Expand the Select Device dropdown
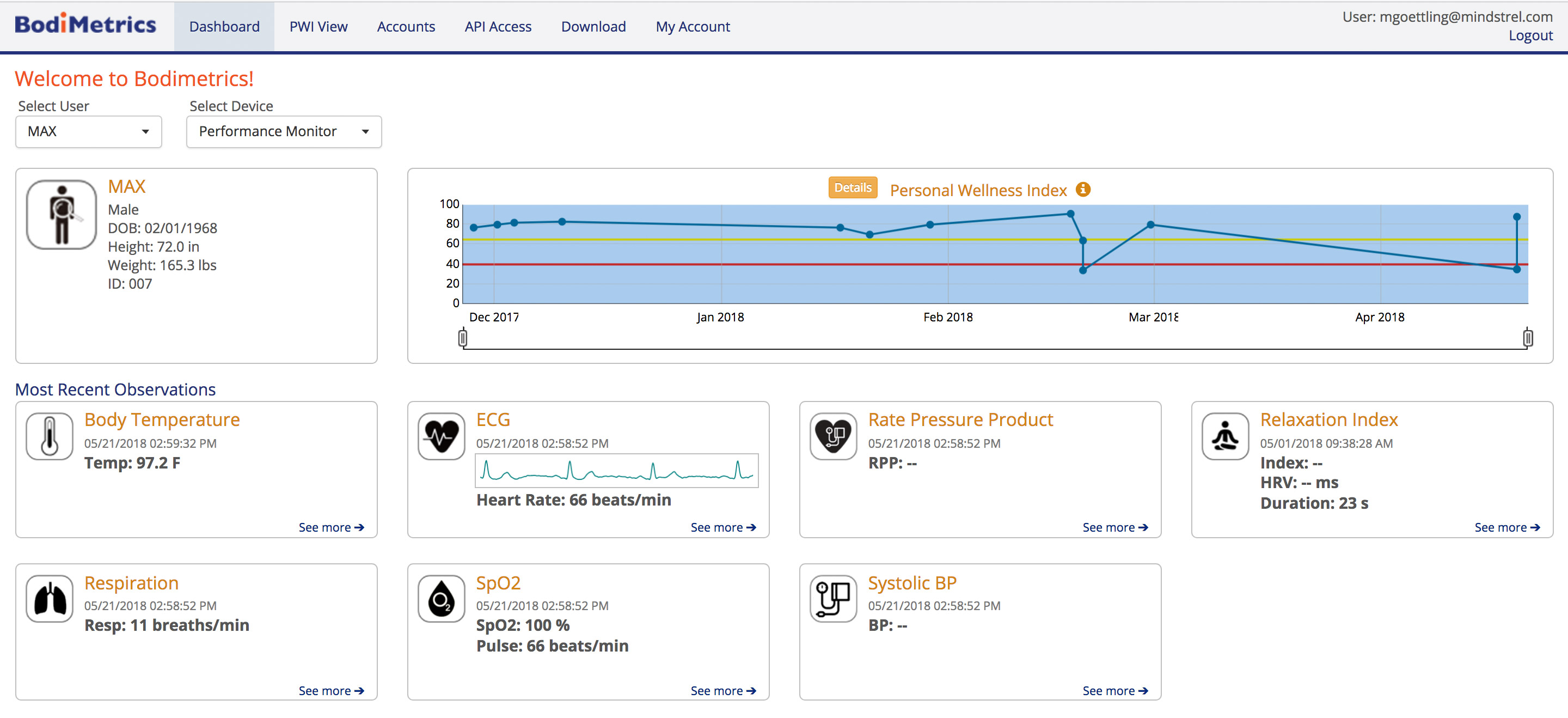 point(284,131)
